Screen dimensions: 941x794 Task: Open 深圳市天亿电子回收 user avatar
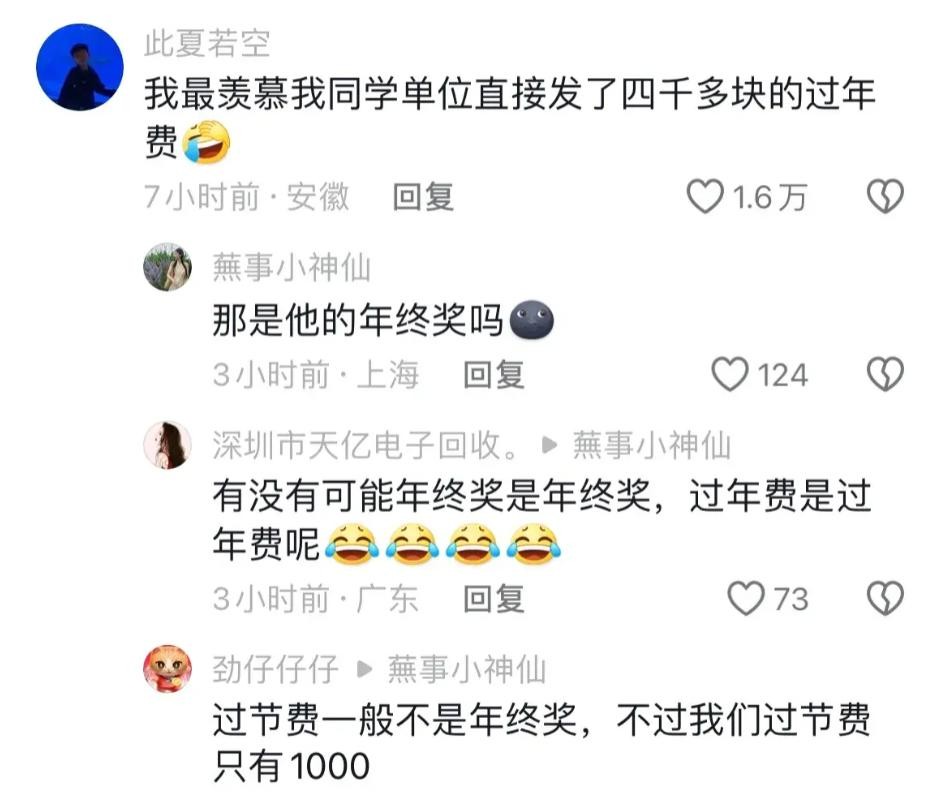click(167, 445)
